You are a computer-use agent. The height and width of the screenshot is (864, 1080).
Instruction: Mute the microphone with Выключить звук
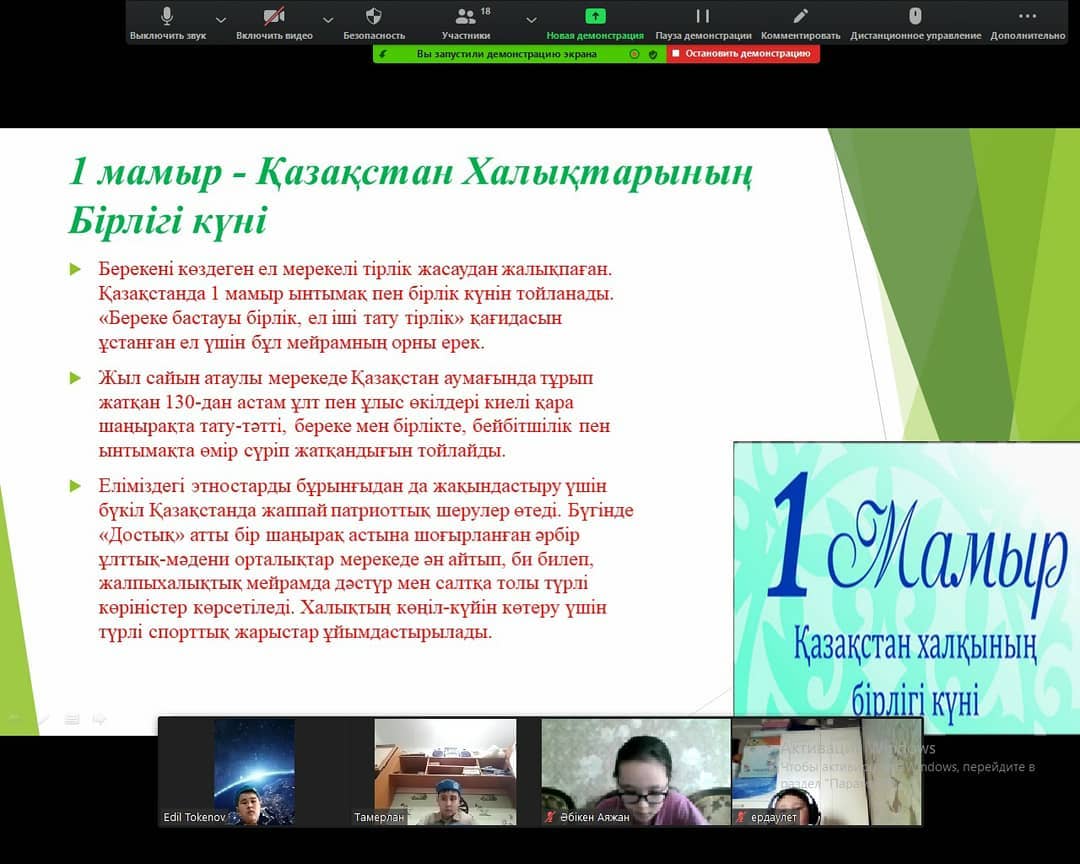coord(167,23)
